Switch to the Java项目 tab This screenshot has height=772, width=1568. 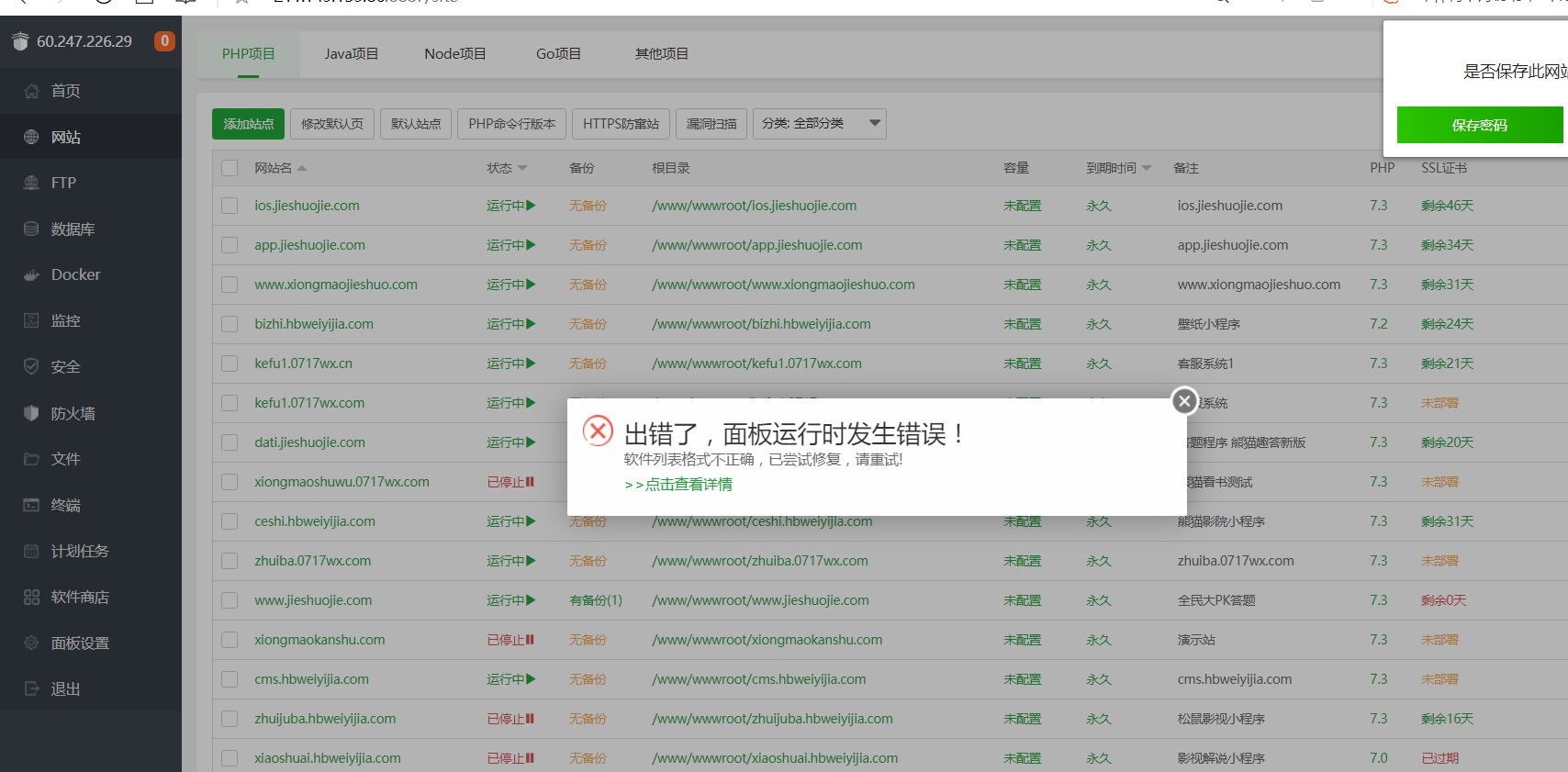click(351, 54)
